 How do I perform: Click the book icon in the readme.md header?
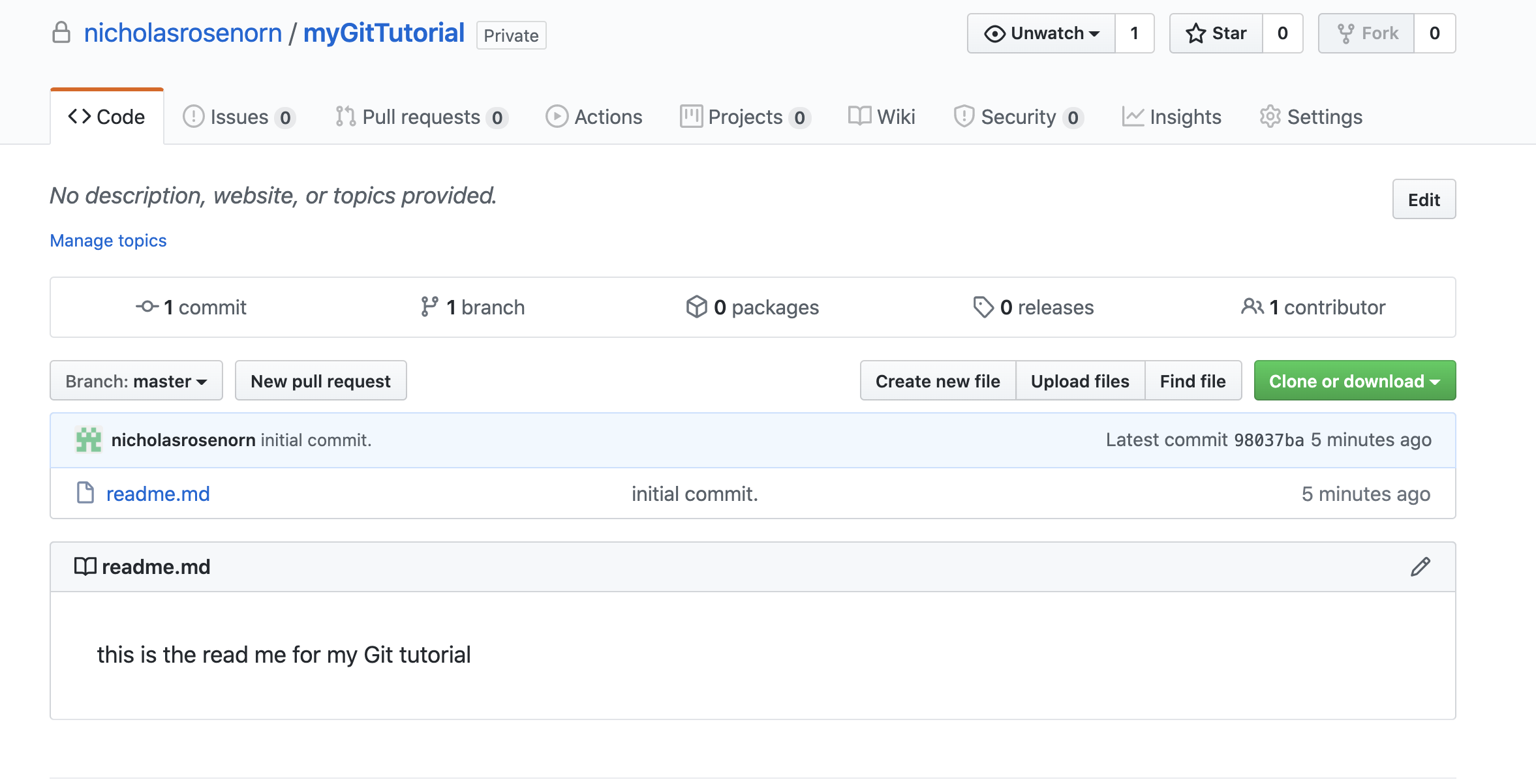tap(85, 566)
